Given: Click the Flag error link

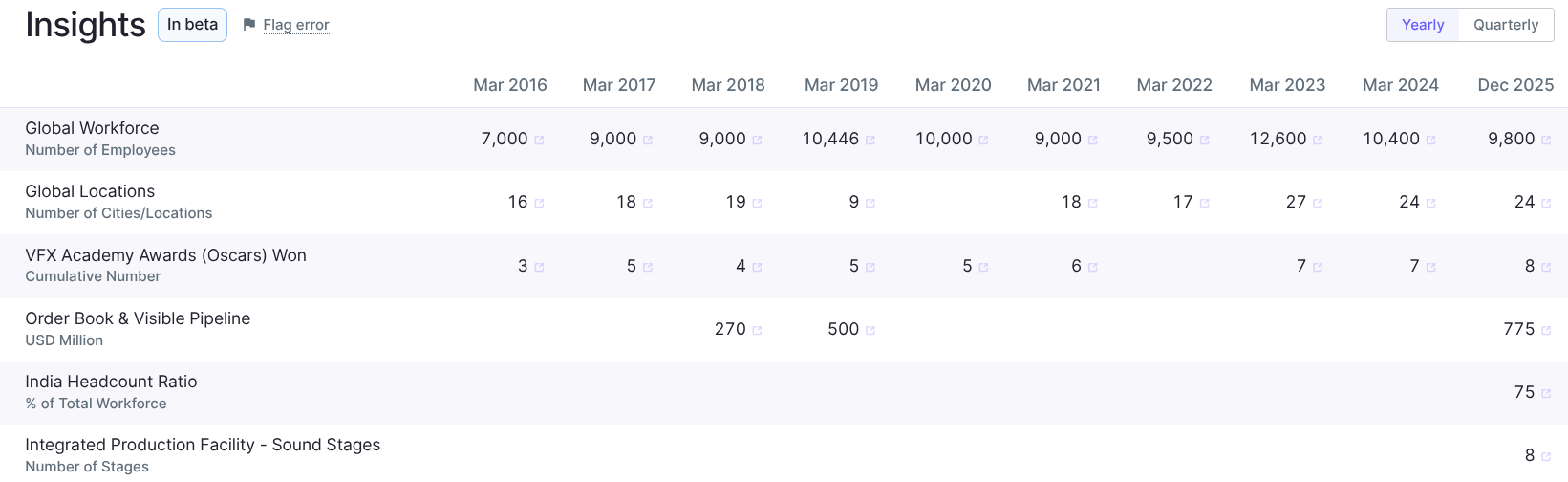Looking at the screenshot, I should click(296, 25).
